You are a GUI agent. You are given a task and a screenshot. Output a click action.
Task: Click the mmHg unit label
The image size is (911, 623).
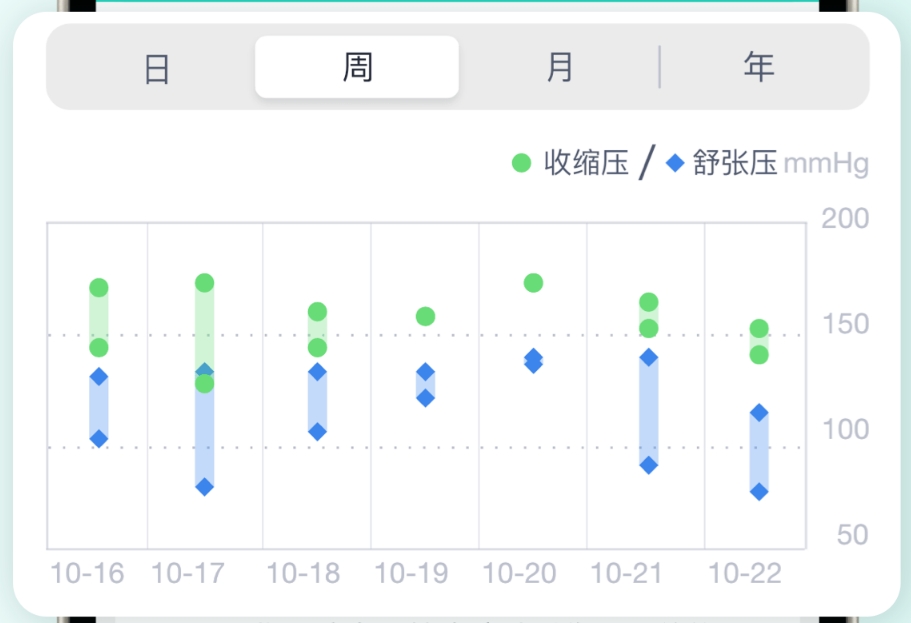point(826,164)
